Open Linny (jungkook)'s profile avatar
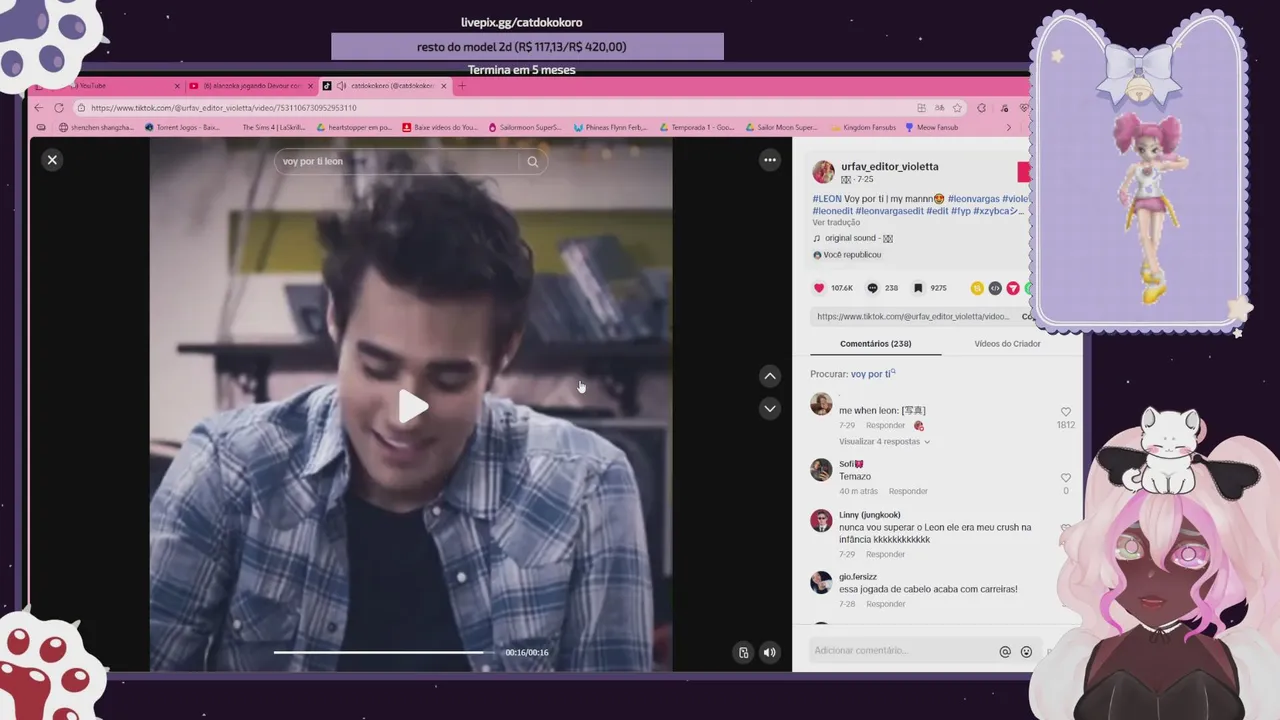 point(821,520)
